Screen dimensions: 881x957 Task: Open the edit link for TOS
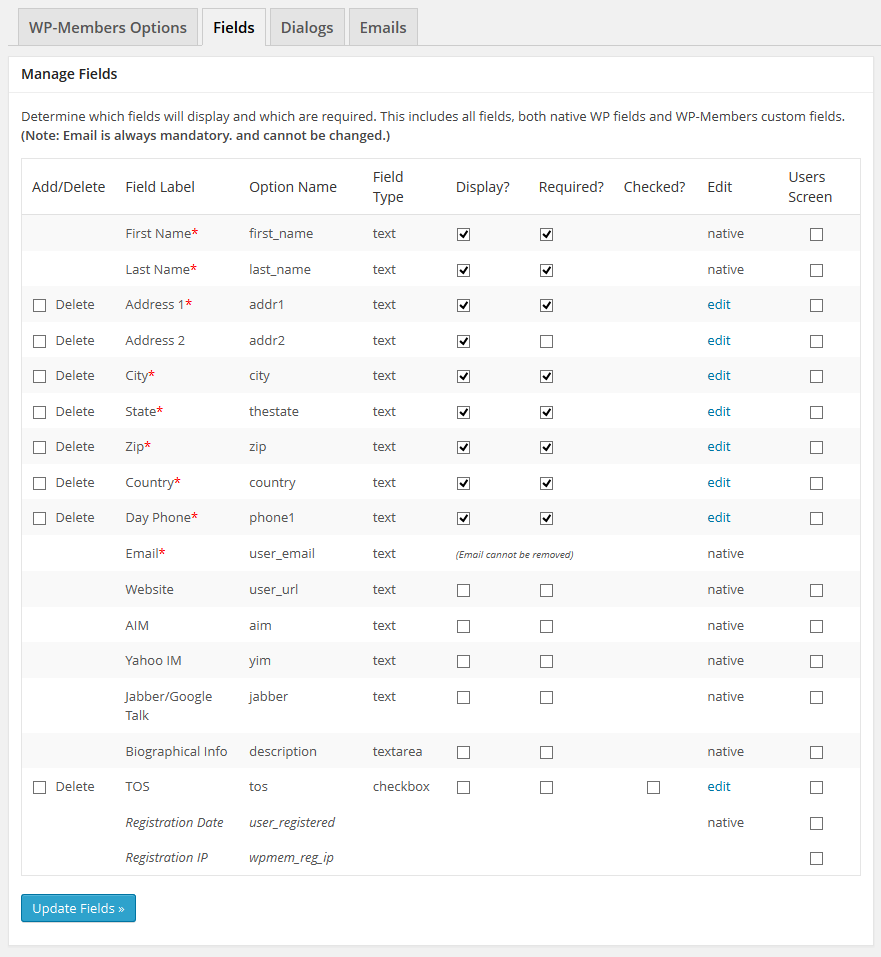click(x=719, y=787)
